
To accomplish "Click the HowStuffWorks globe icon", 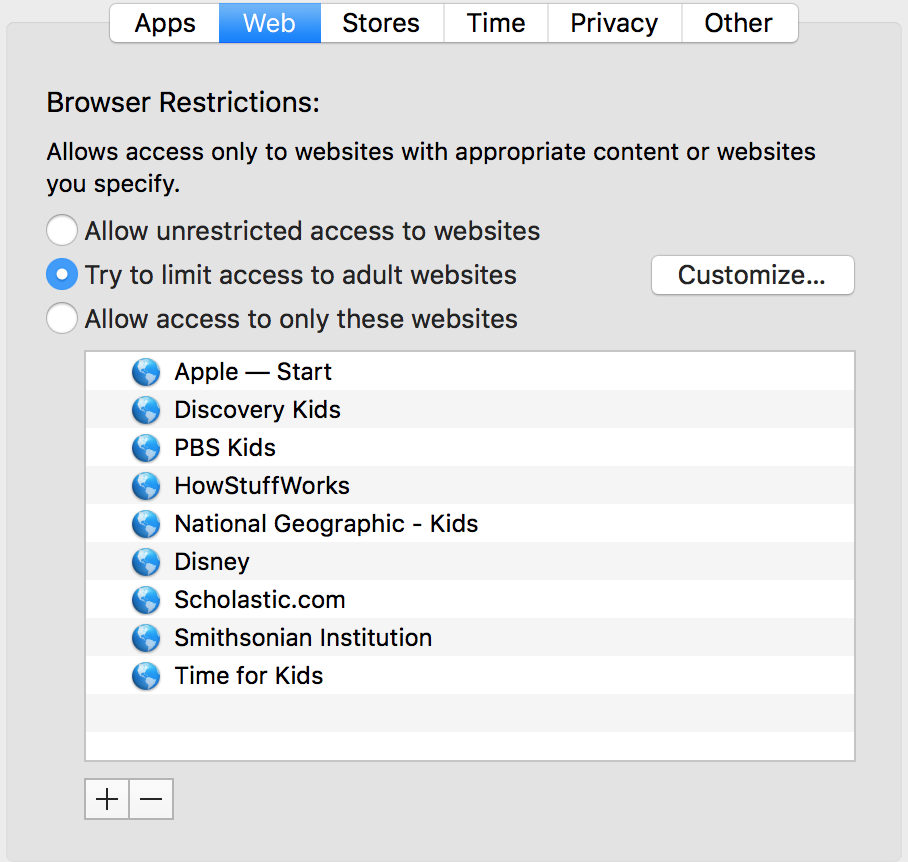I will coord(146,485).
